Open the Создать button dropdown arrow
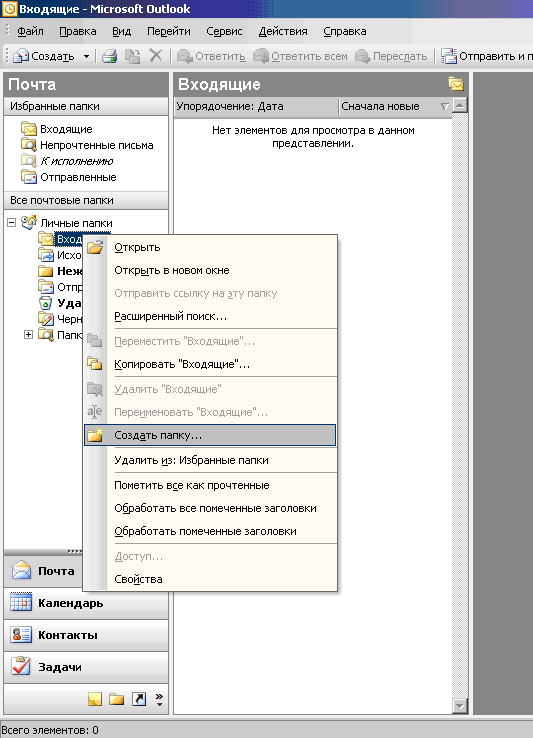The image size is (533, 738). (87, 56)
